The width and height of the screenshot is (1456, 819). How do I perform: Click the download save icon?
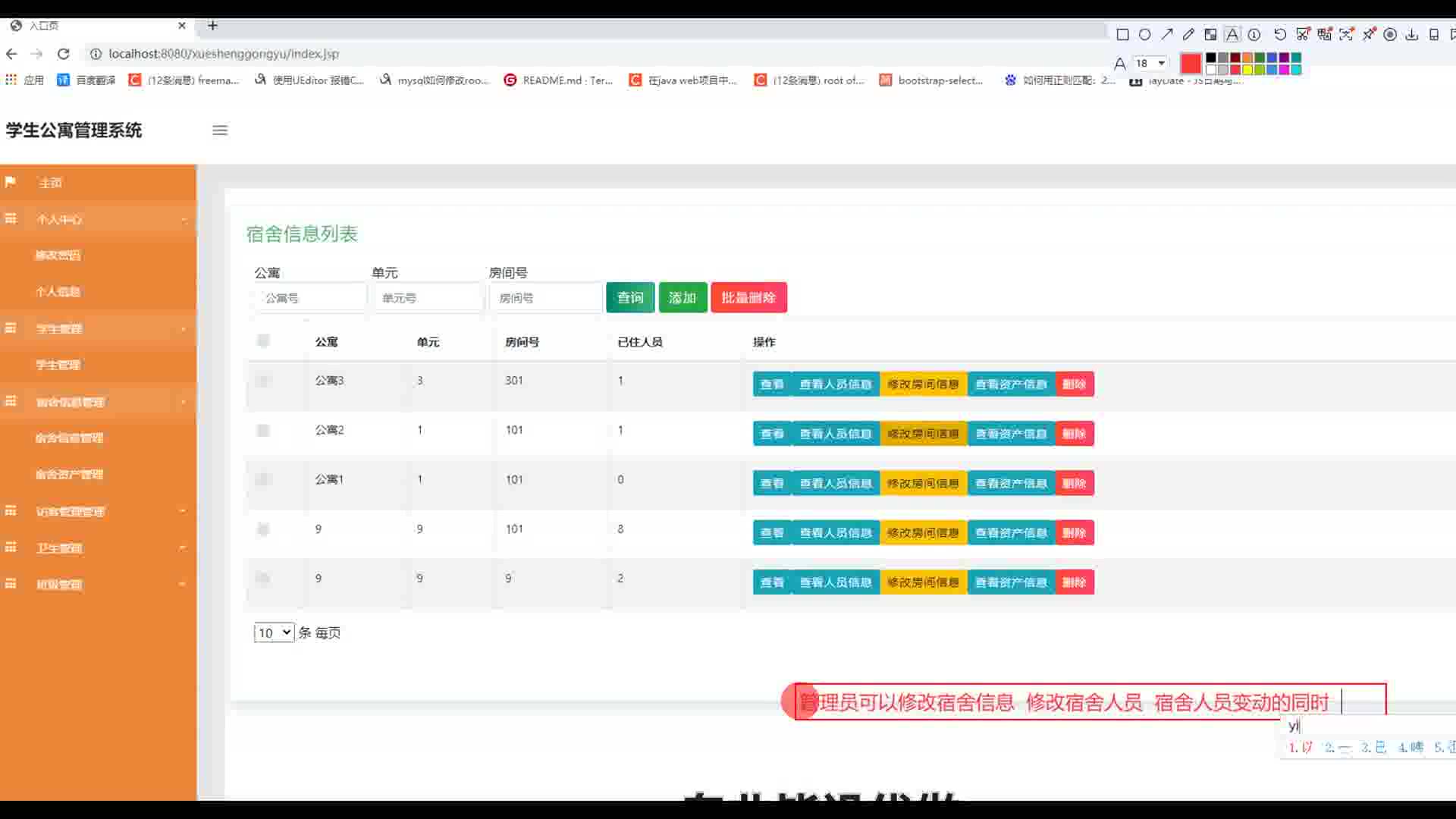(x=1411, y=35)
